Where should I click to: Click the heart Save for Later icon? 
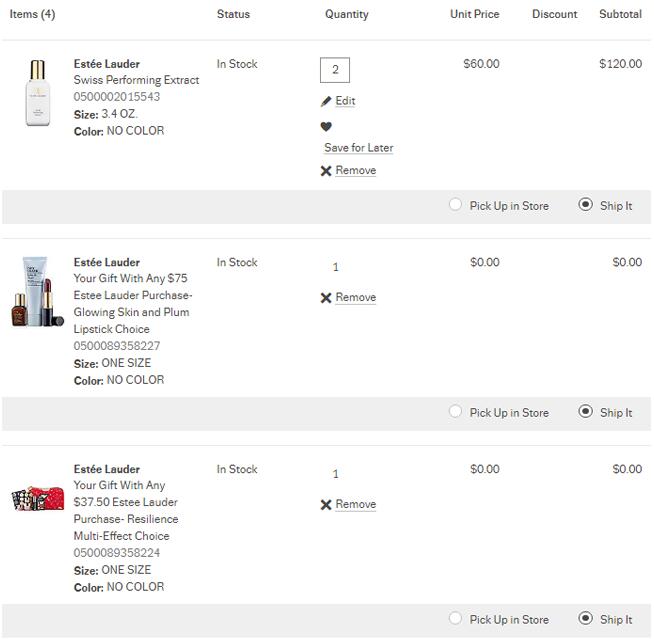pos(326,127)
